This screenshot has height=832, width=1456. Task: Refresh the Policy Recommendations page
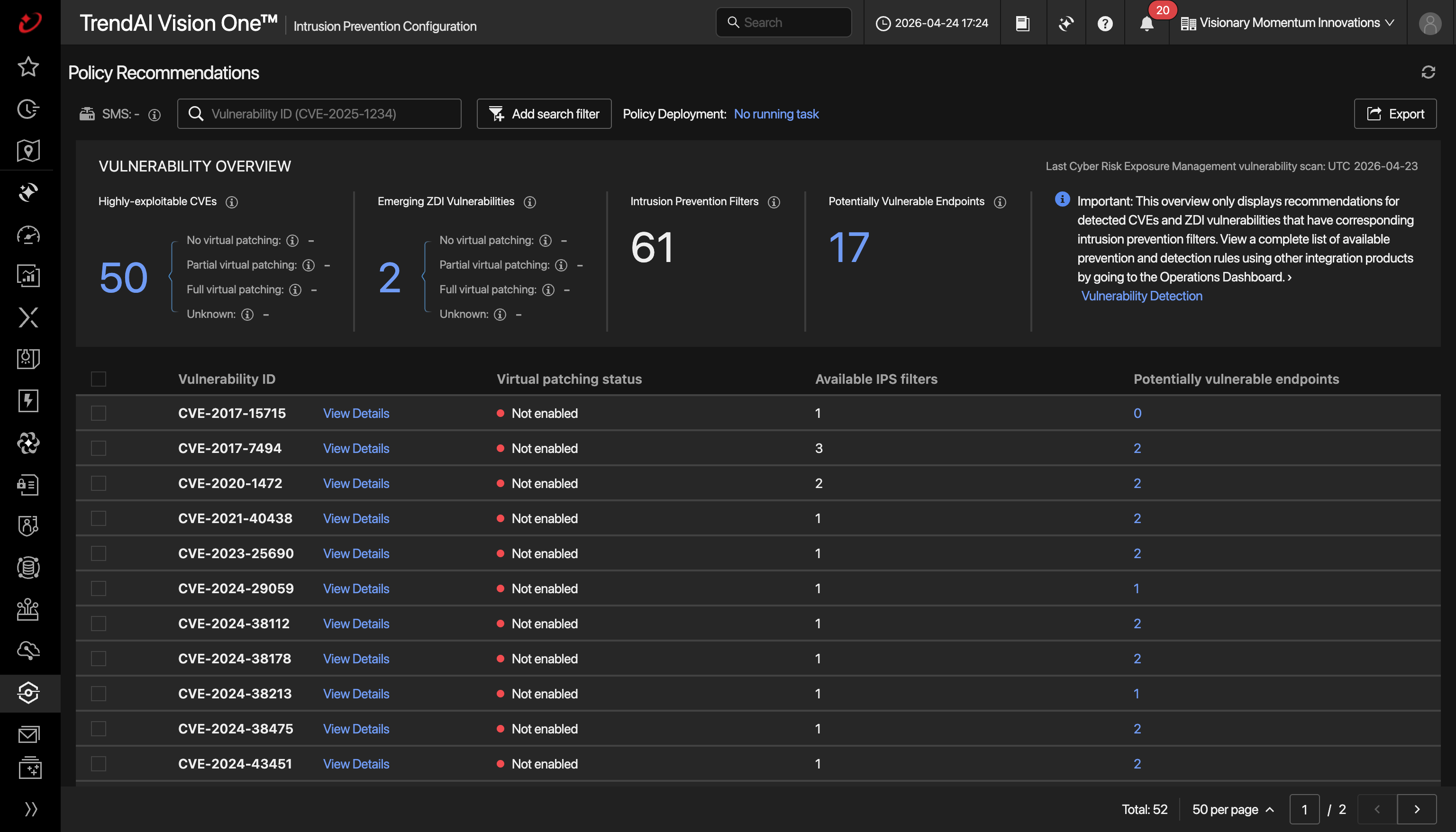click(x=1428, y=72)
